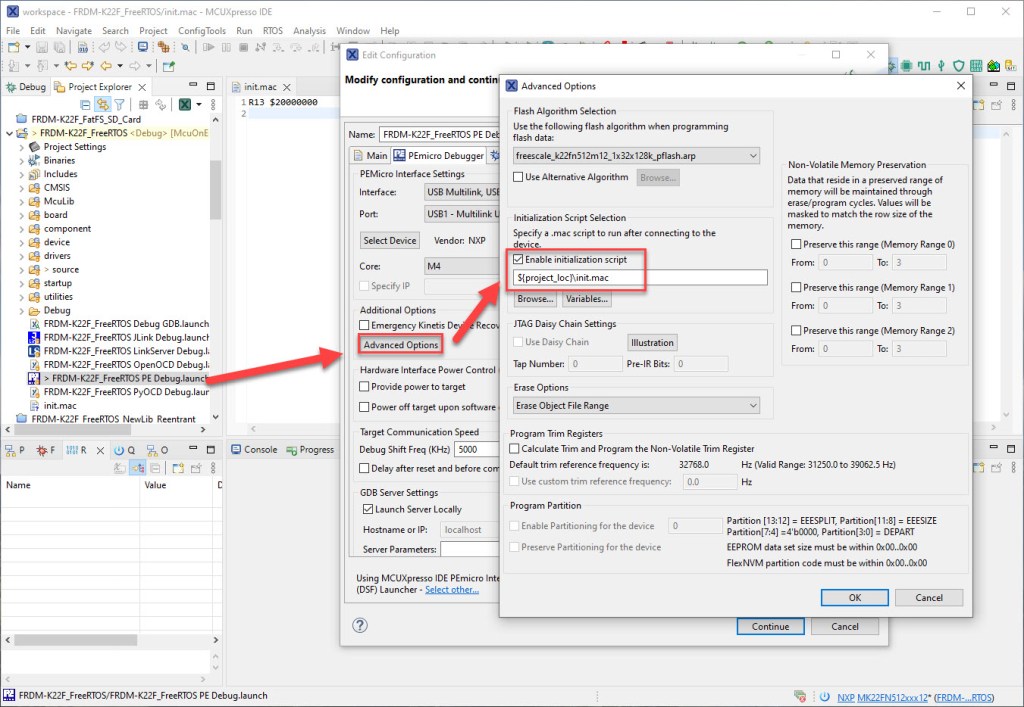Click the filter funnel icon in Project Explorer

coord(119,104)
